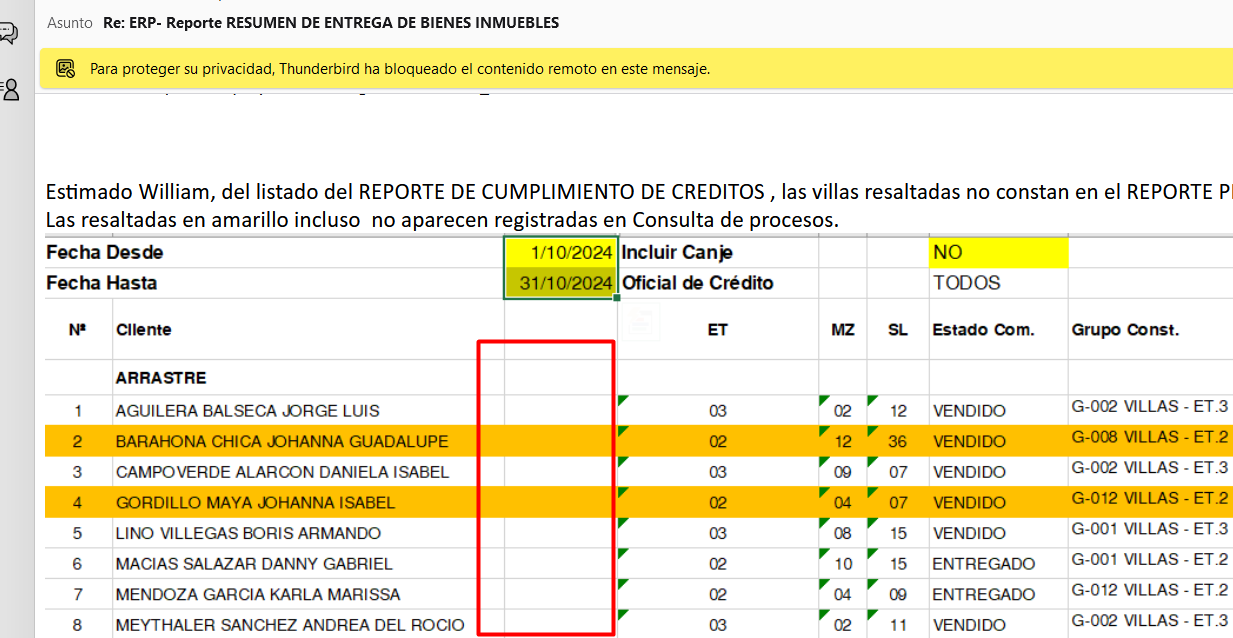Viewport: 1233px width, 638px height.
Task: Click highlighted row BARAHONA CHICA JOHANNA GUADALUPE
Action: click(x=282, y=441)
